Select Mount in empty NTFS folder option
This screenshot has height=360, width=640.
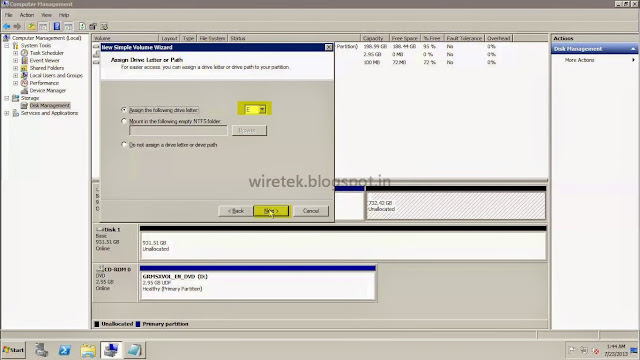tap(124, 121)
